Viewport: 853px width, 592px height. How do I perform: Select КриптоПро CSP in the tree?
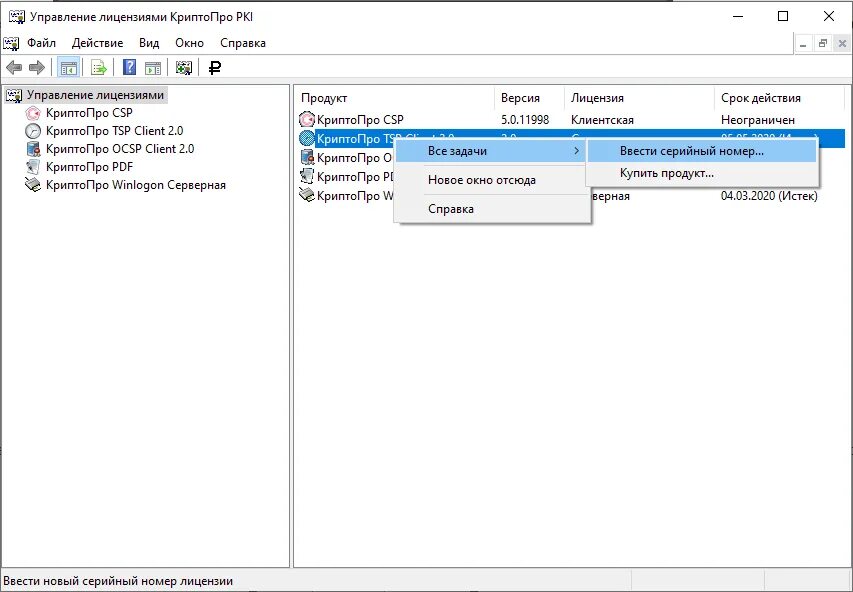pos(89,113)
